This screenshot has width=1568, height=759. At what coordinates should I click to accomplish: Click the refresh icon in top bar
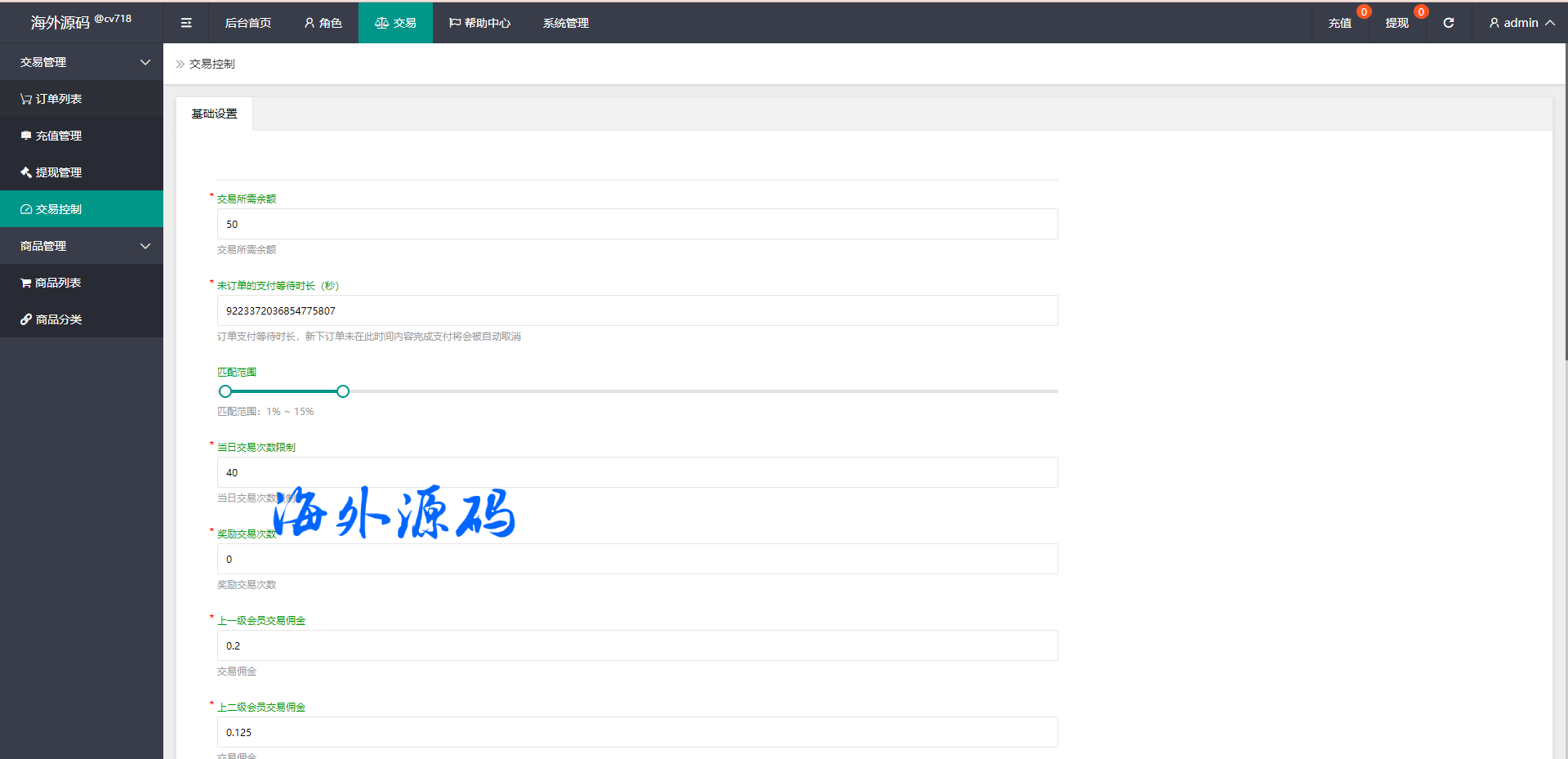point(1448,23)
